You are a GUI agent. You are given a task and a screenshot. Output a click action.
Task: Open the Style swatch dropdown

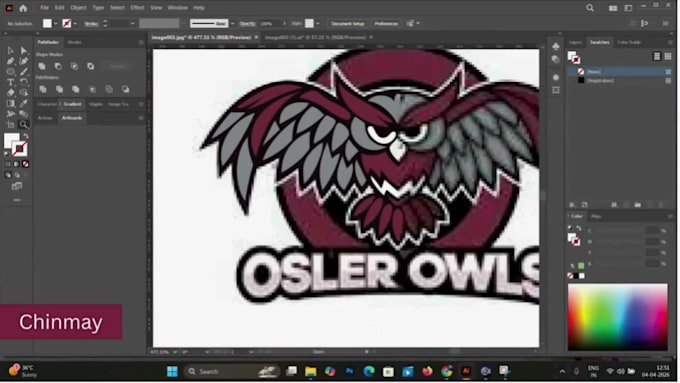click(x=318, y=23)
